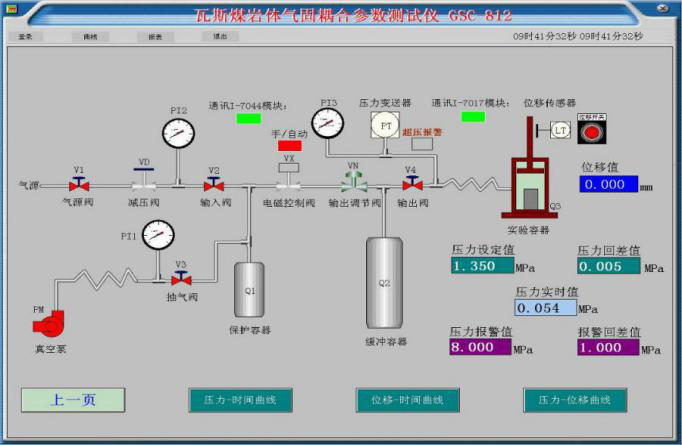Open the V2 input valve

213,185
